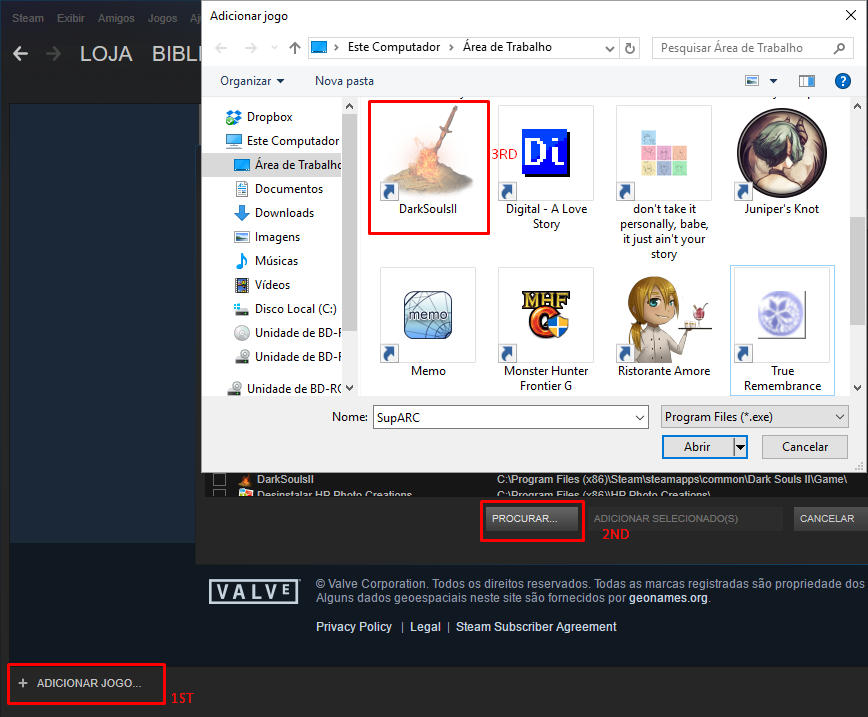Image resolution: width=868 pixels, height=717 pixels.
Task: Open the Exibir menu
Action: pos(71,18)
